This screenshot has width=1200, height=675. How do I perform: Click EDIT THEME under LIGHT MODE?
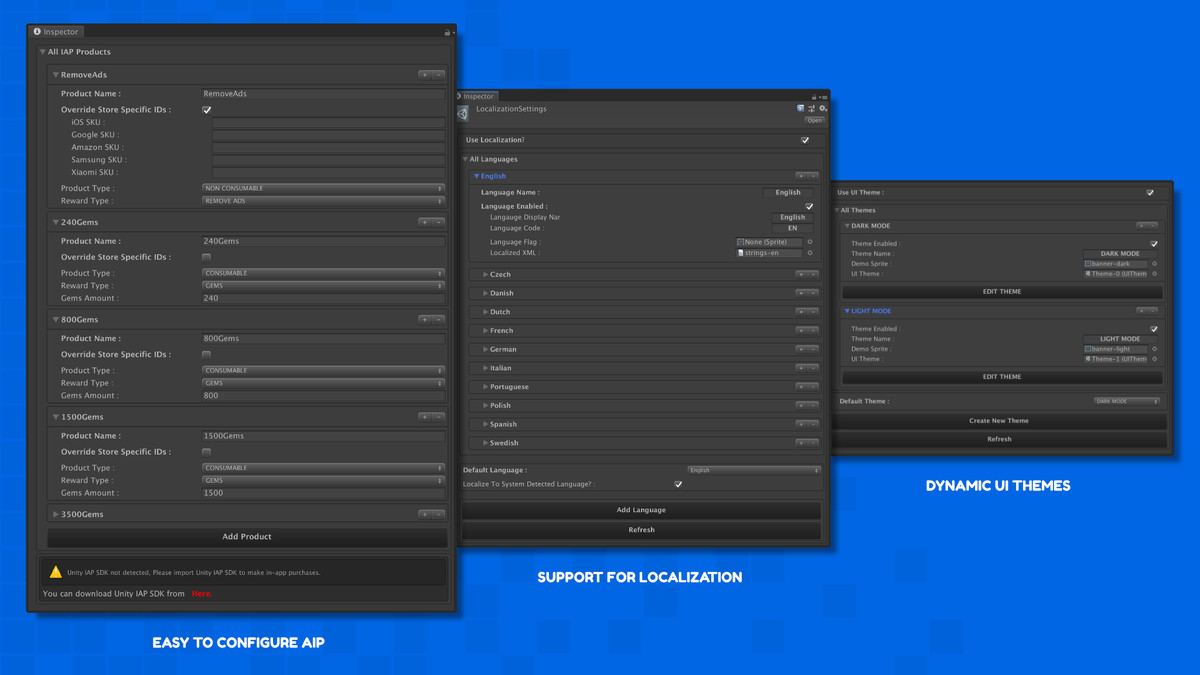coord(1002,377)
